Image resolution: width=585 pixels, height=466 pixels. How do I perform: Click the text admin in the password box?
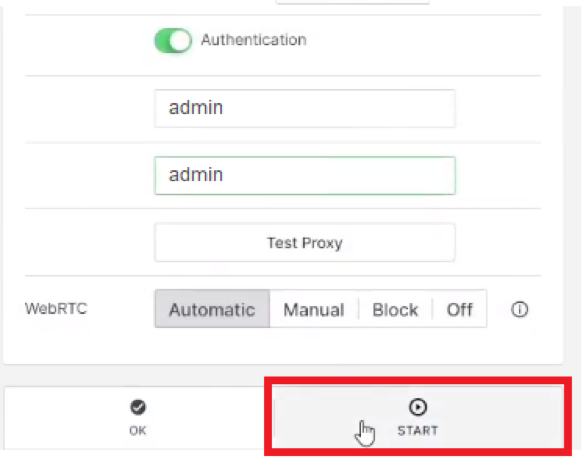point(196,175)
